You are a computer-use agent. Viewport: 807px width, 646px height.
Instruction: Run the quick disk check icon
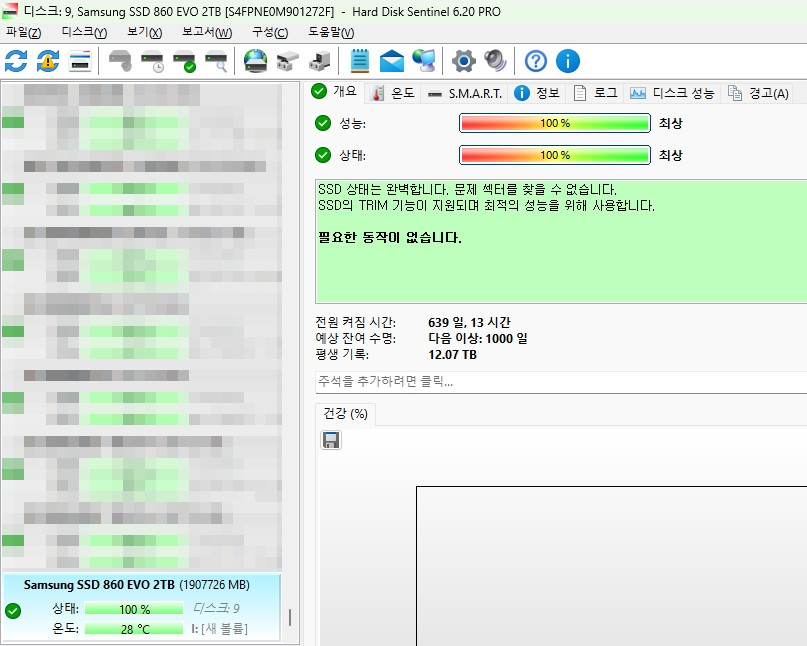pyautogui.click(x=185, y=61)
